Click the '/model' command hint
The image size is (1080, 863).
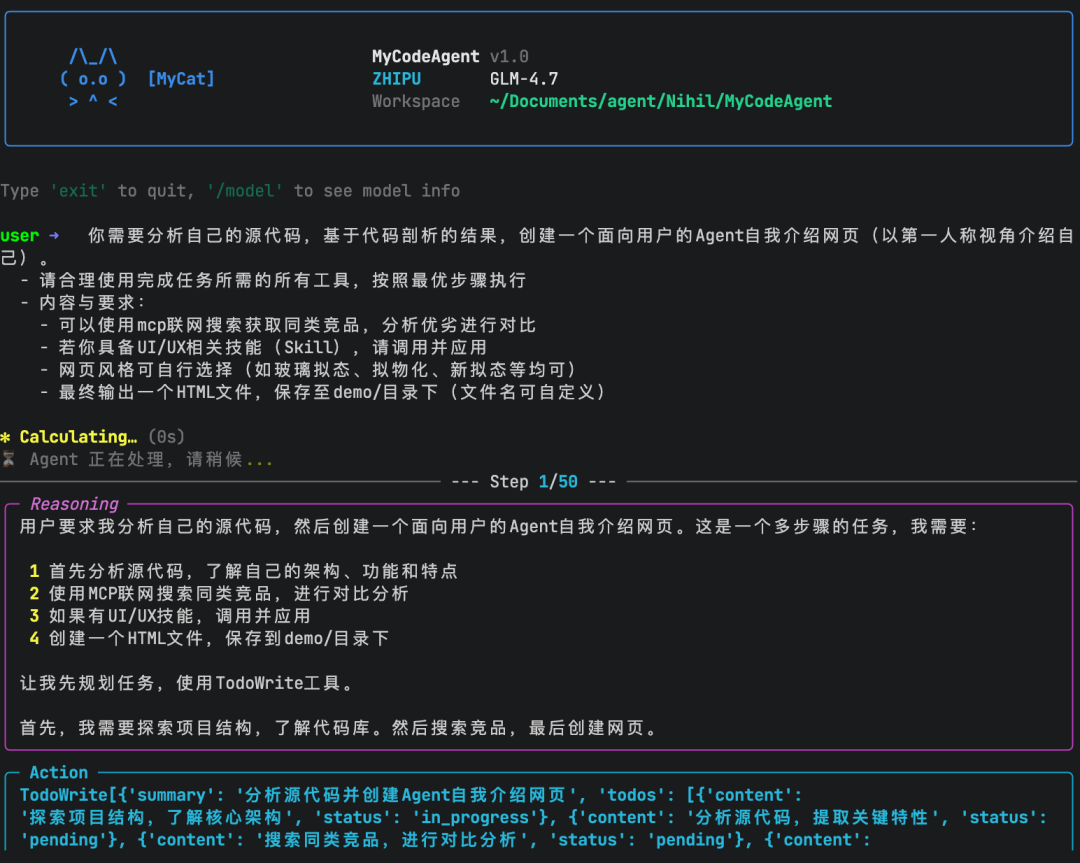click(244, 190)
